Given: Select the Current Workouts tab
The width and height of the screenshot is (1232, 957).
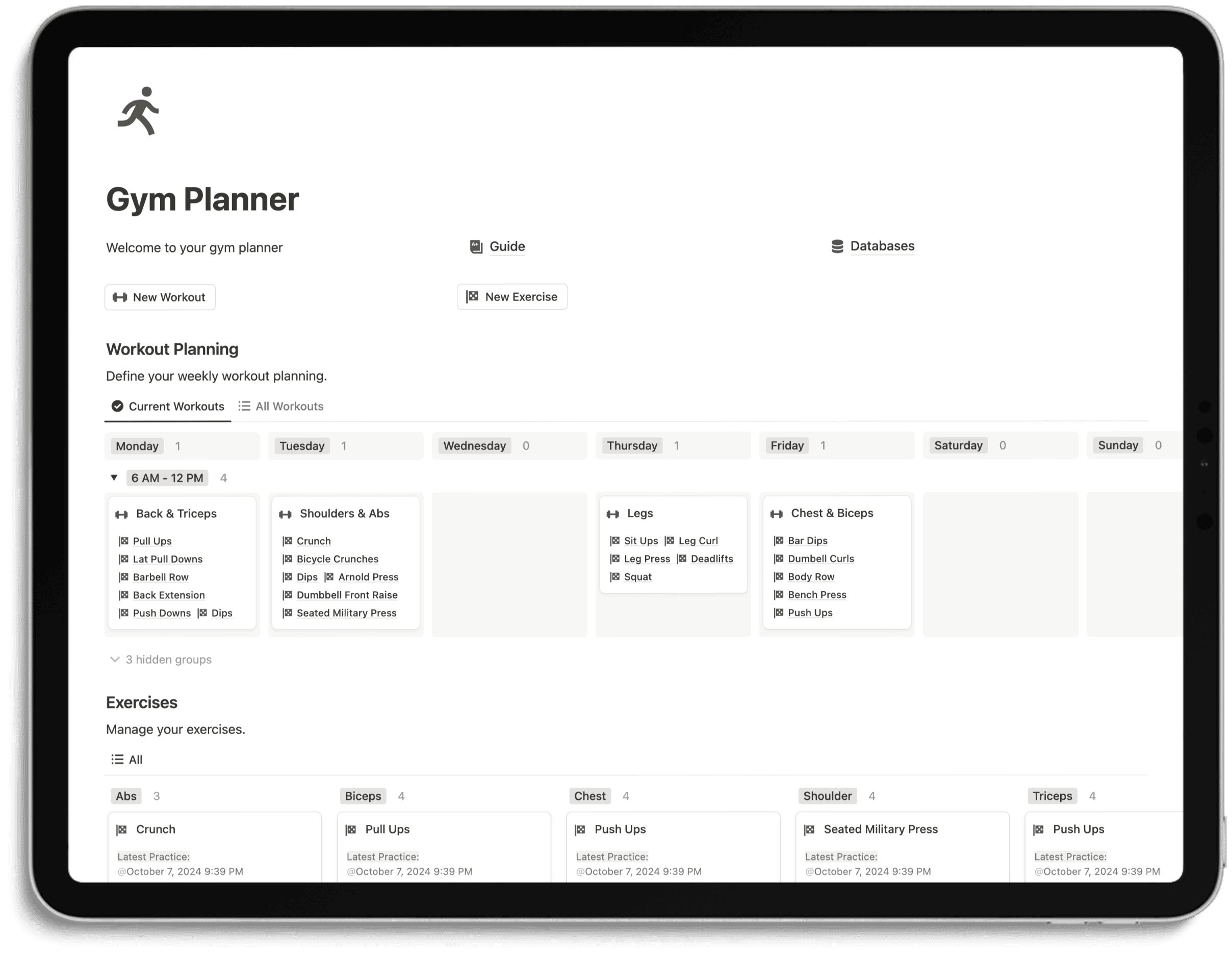Looking at the screenshot, I should (x=167, y=406).
